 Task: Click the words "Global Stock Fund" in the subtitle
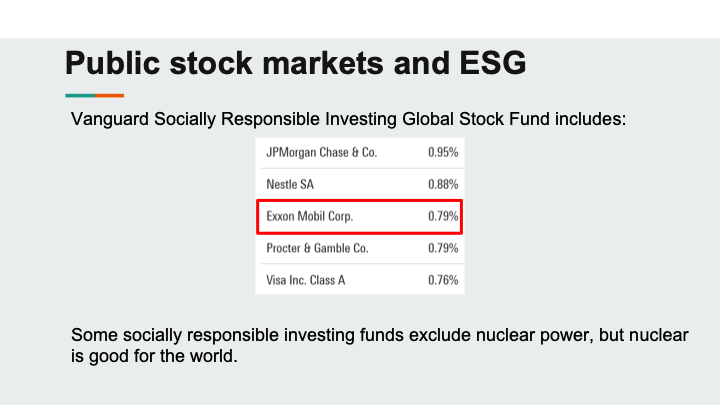(476, 119)
